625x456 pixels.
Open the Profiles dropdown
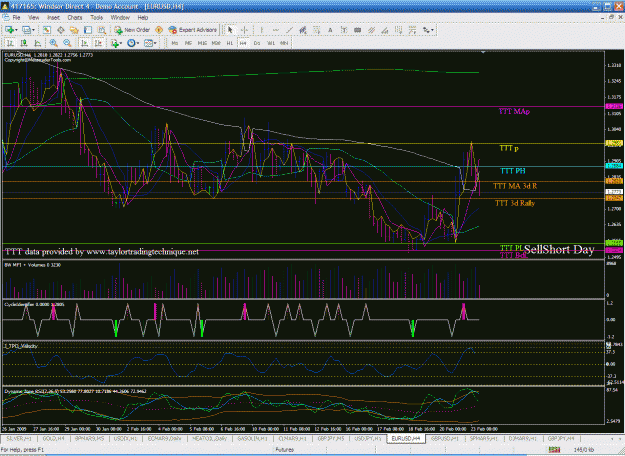click(28, 30)
